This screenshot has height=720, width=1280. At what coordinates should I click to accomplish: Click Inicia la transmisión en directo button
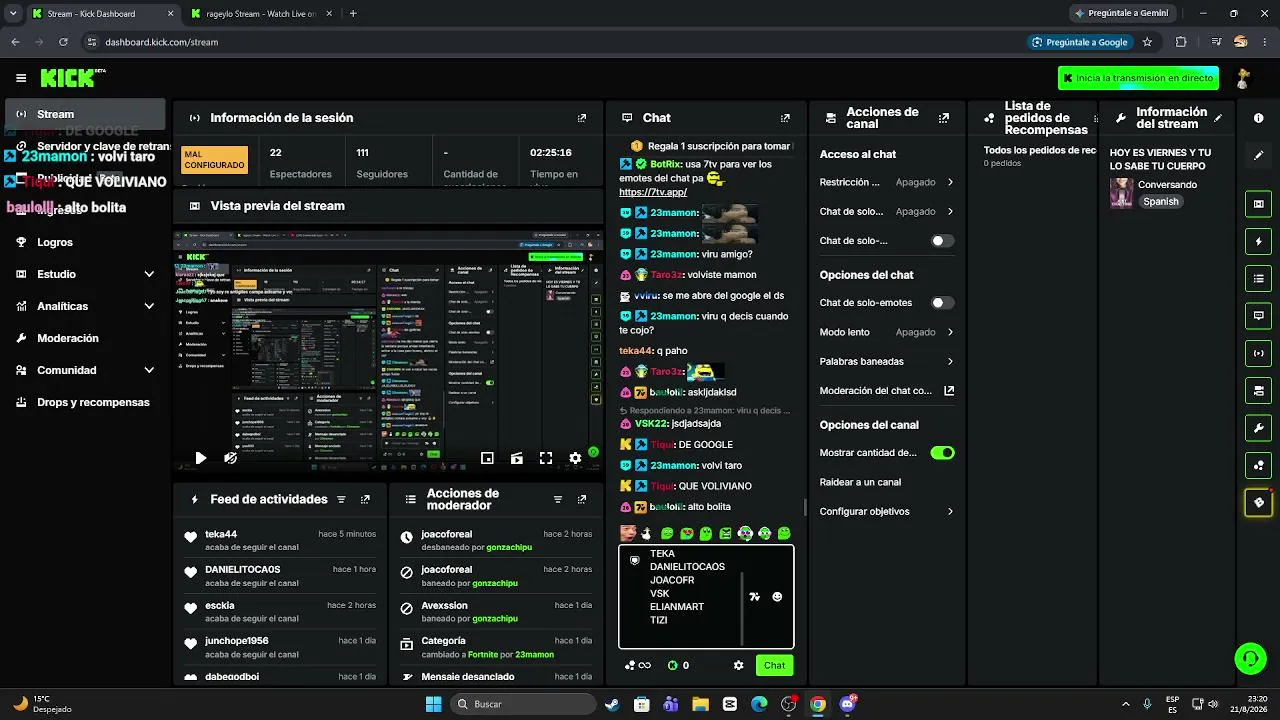click(x=1138, y=78)
